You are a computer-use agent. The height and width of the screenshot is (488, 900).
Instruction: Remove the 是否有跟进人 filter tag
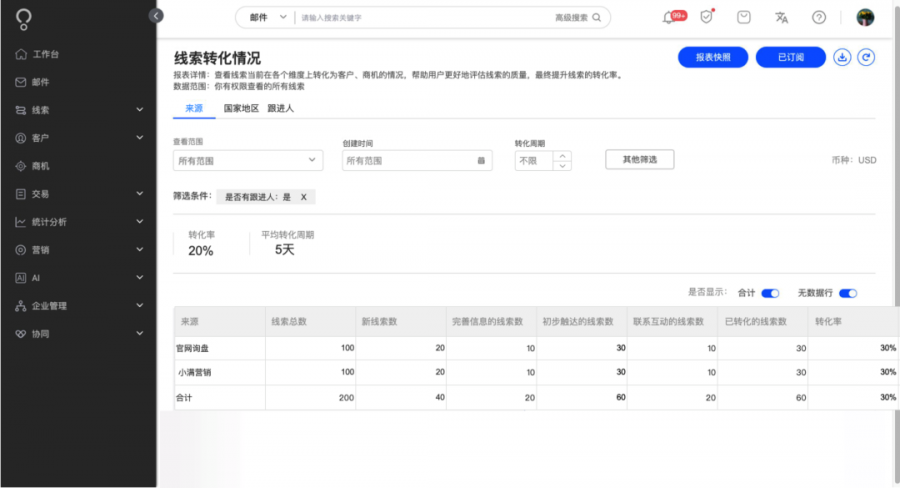click(x=304, y=197)
